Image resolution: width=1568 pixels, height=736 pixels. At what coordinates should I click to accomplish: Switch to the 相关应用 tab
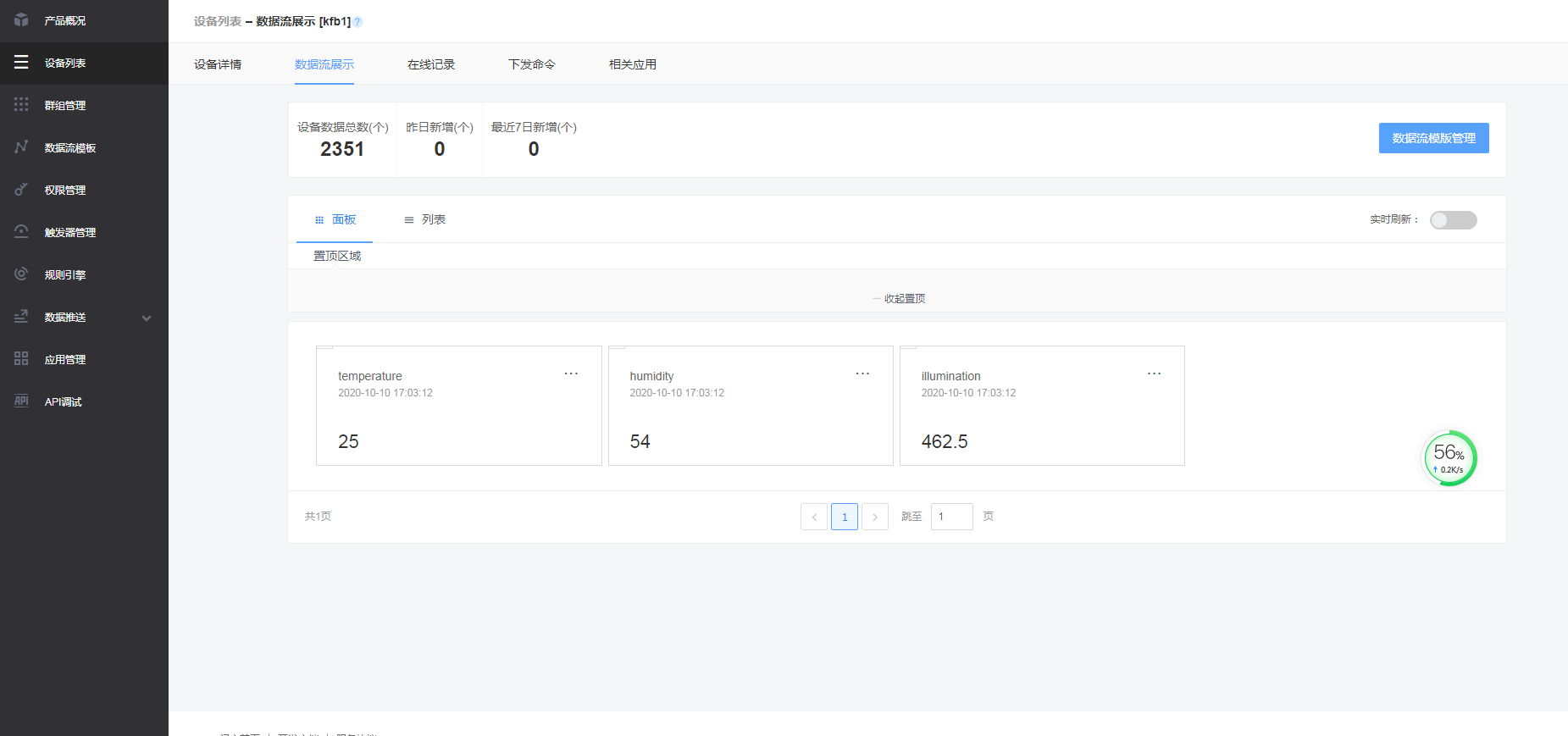pyautogui.click(x=633, y=64)
